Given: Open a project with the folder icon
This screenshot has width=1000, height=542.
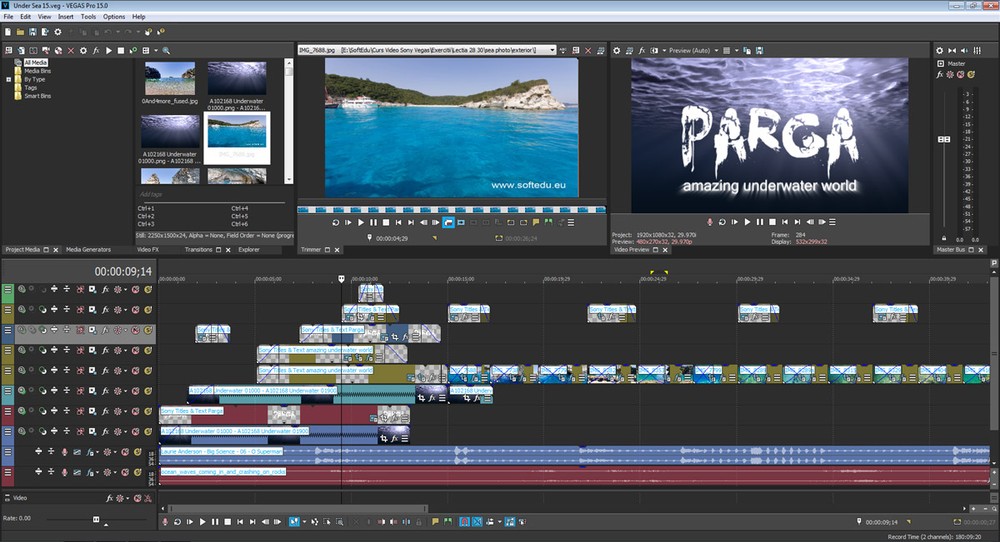Looking at the screenshot, I should (x=20, y=31).
